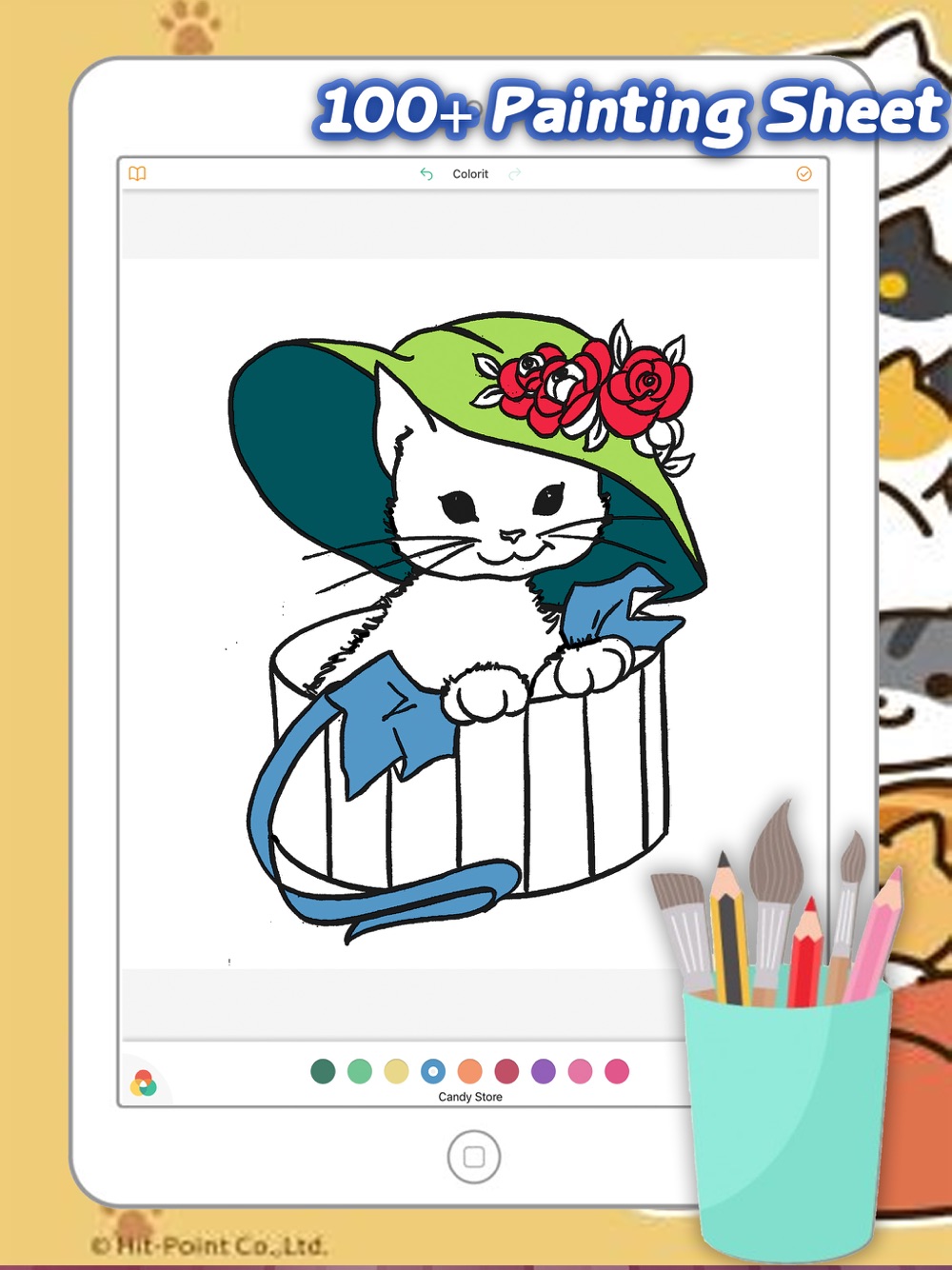
Task: Select the crimson red color swatch
Action: [x=506, y=1071]
